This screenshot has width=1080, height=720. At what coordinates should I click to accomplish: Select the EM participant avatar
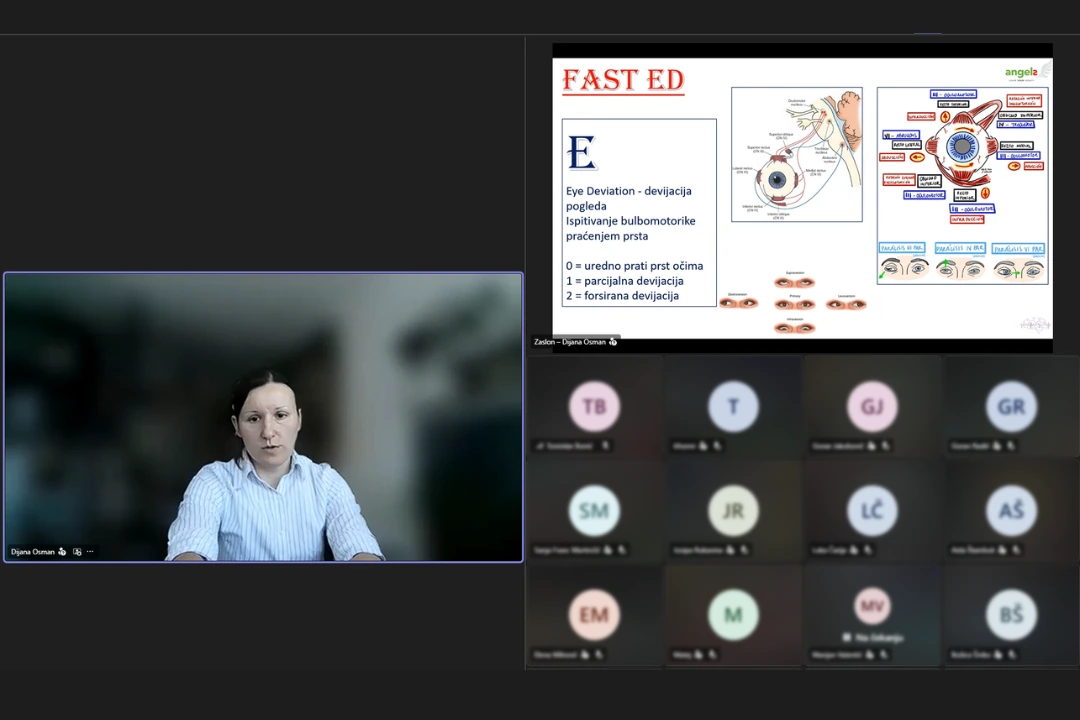[x=594, y=615]
